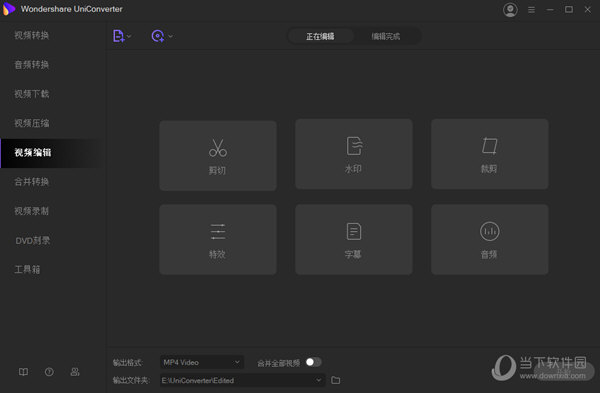Open the 特效 effects tool card
Screen dimensions: 600x393
coord(218,239)
